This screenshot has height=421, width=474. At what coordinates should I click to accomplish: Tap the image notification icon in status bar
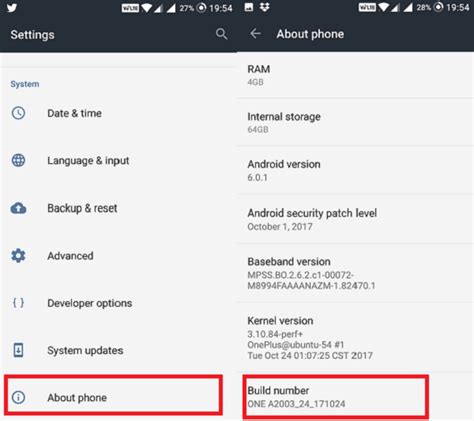[249, 7]
